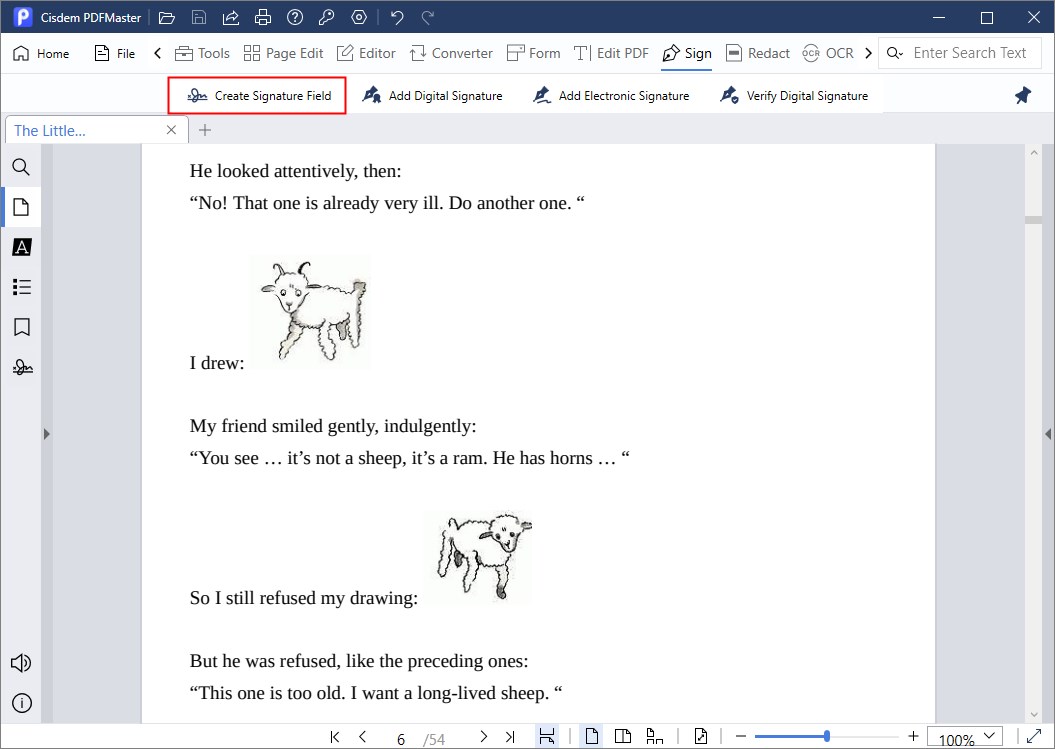The image size is (1055, 749).
Task: Switch to the Redact tab
Action: (758, 53)
